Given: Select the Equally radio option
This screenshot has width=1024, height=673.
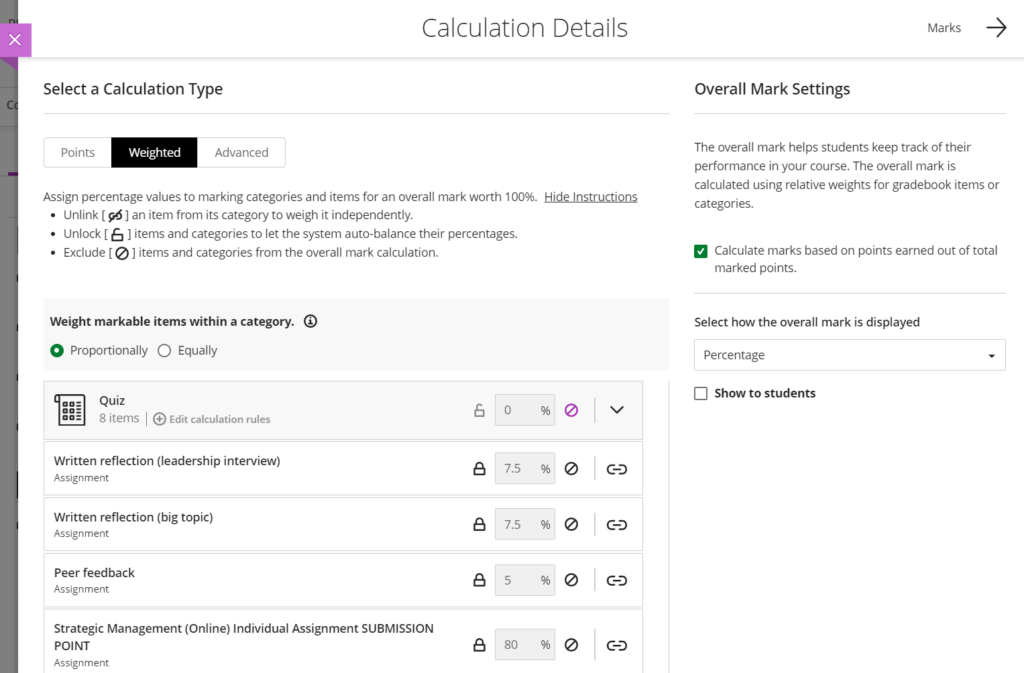Looking at the screenshot, I should tap(165, 351).
